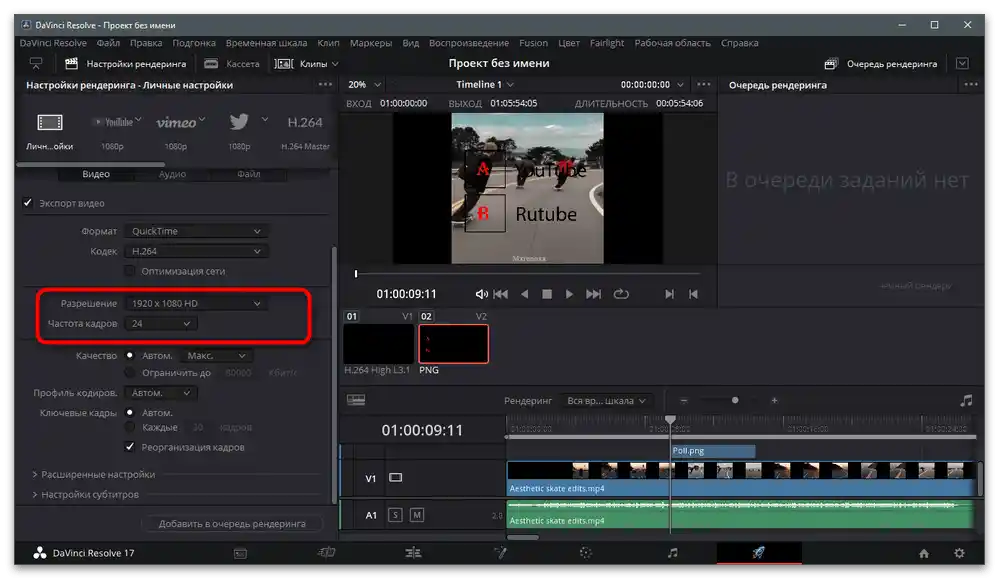Solo the A1 audio track
This screenshot has width=999, height=579.
tap(395, 515)
